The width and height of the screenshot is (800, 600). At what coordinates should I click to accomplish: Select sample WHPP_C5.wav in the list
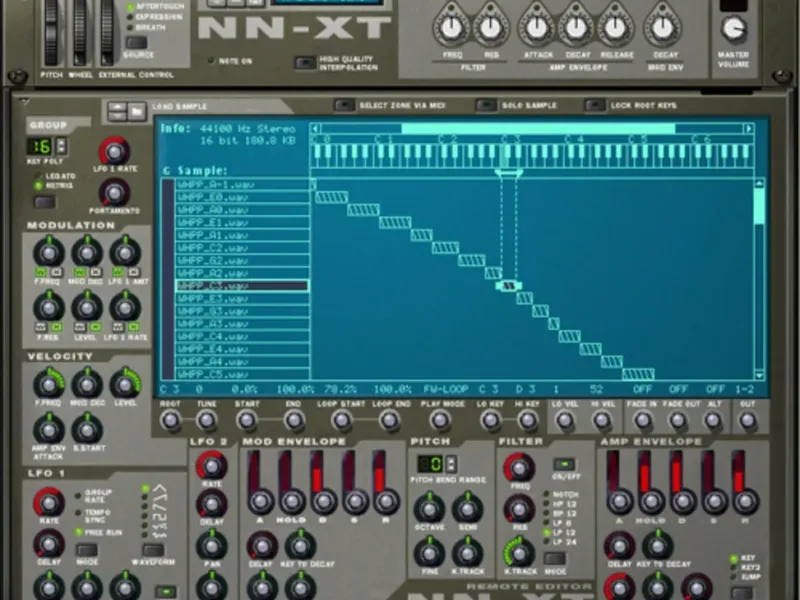(x=242, y=374)
